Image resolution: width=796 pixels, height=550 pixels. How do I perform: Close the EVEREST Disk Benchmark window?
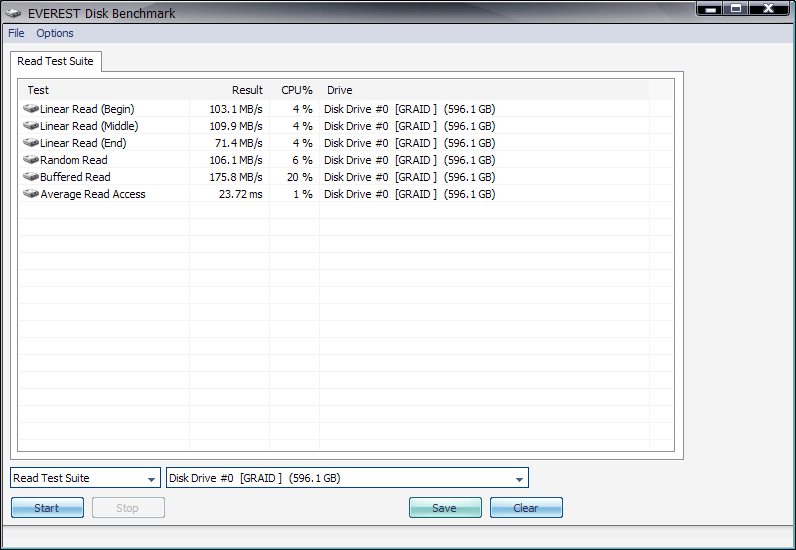pos(769,9)
